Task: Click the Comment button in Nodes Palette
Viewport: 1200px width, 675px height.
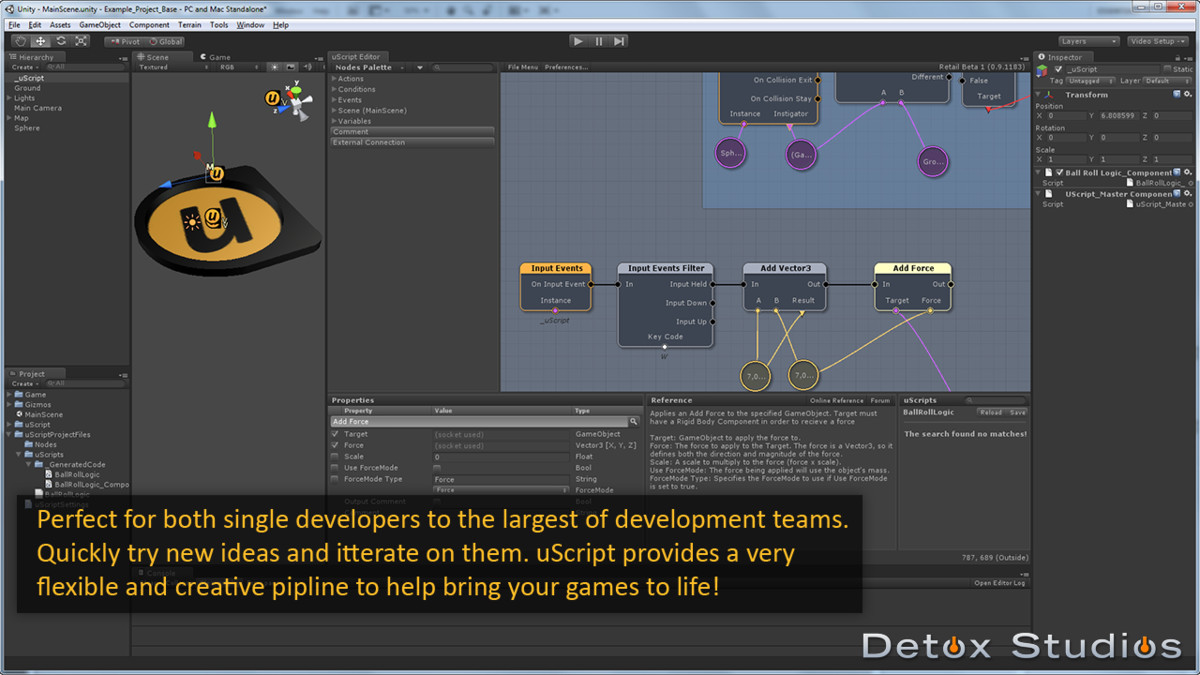Action: click(x=412, y=131)
